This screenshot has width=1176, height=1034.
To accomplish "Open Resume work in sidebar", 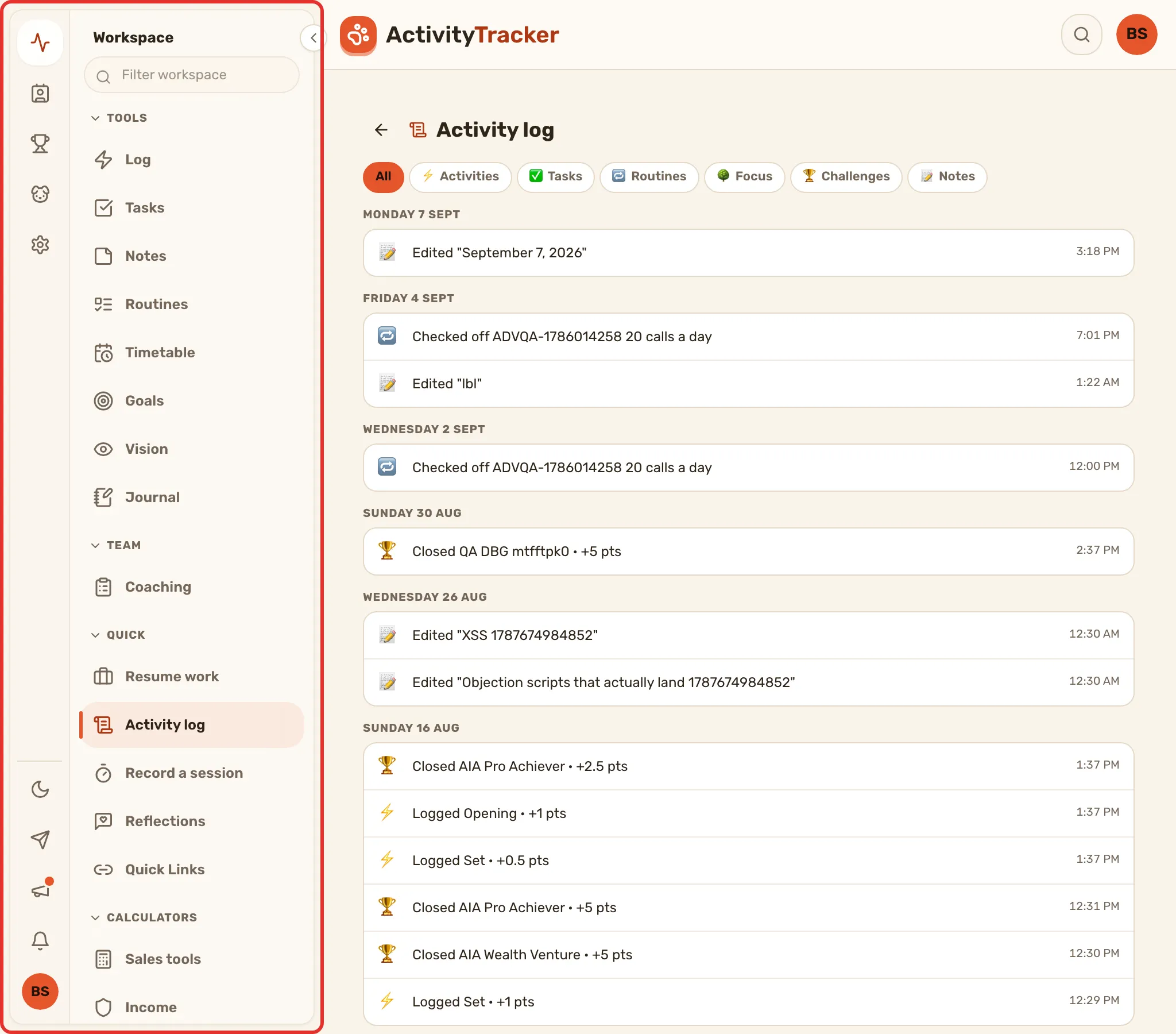I will coord(192,677).
